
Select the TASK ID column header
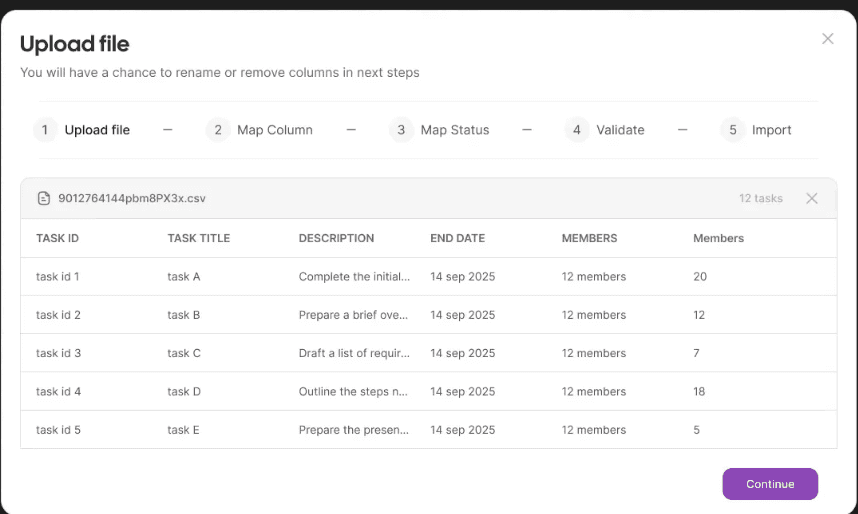[57, 238]
